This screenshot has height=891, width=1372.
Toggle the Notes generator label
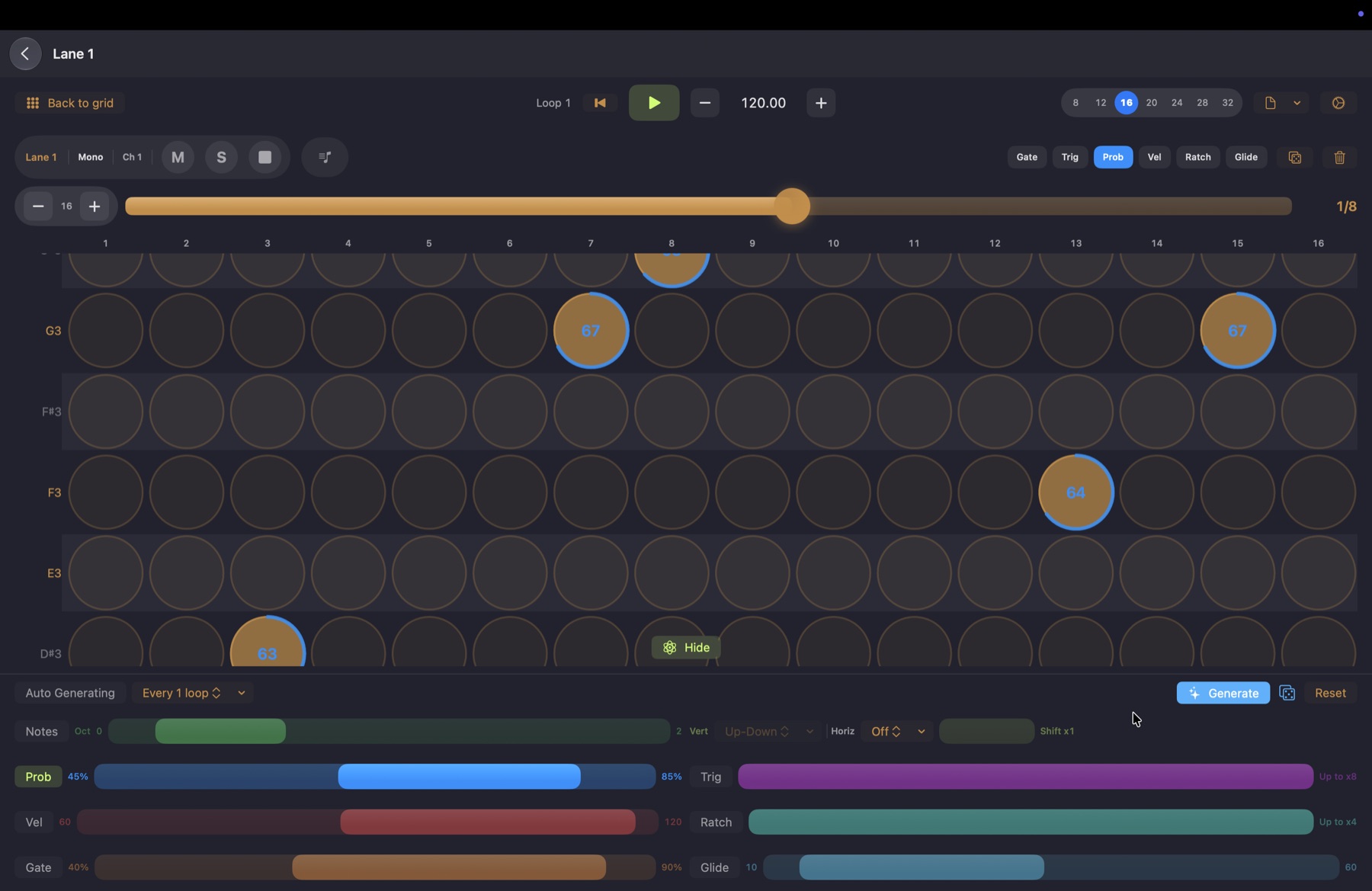pos(41,731)
